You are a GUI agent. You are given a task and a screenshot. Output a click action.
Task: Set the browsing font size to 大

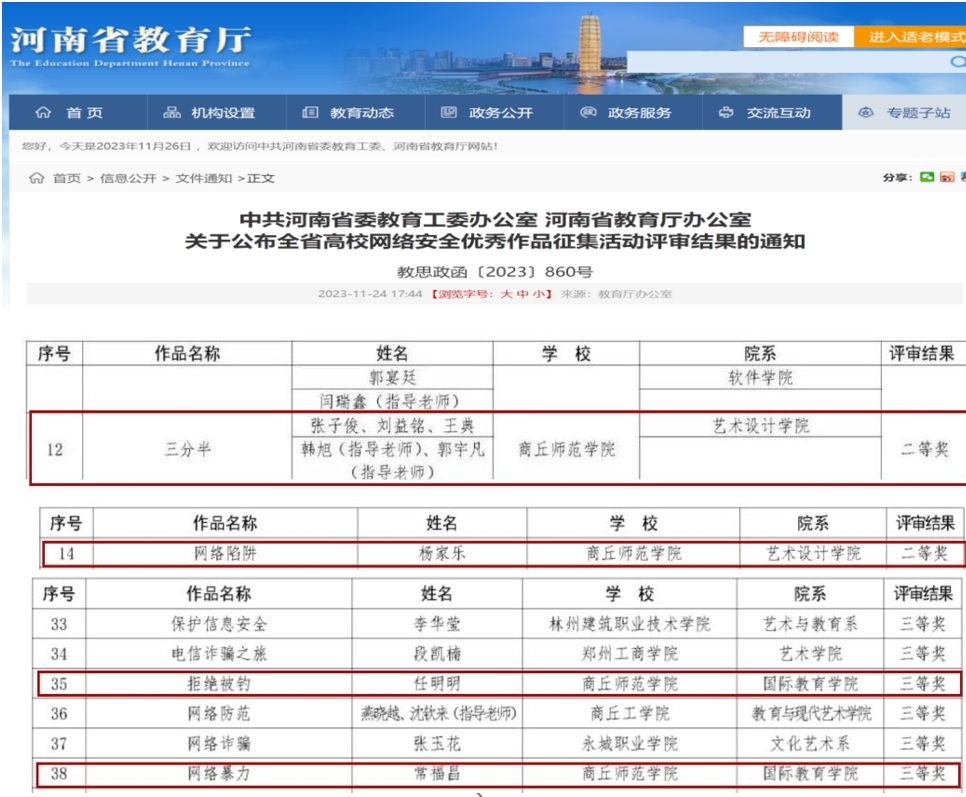506,294
